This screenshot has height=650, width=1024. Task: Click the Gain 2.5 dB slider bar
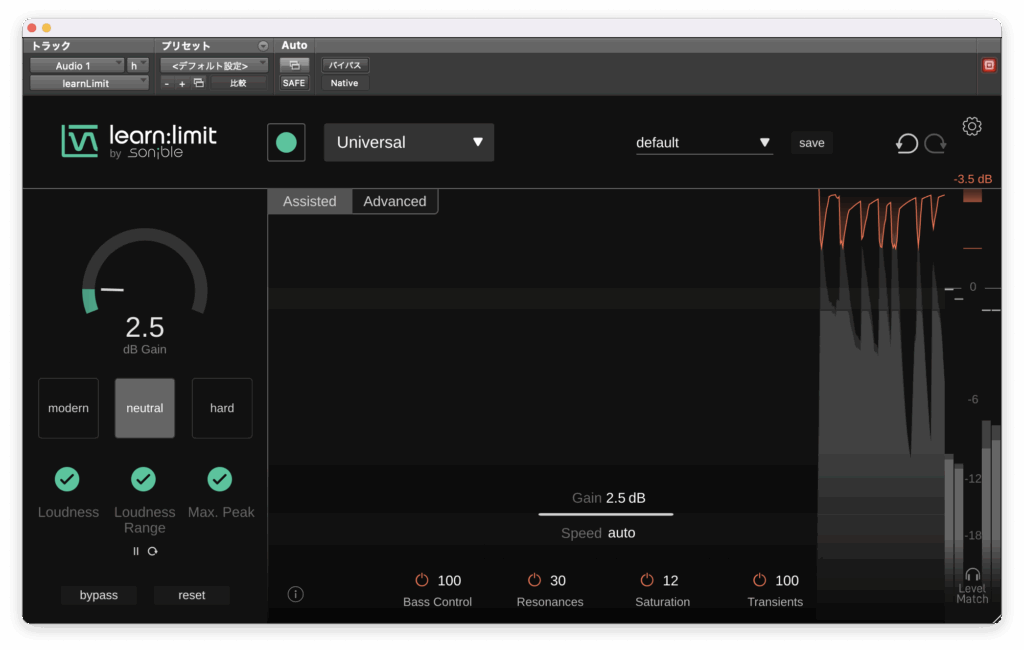click(606, 514)
